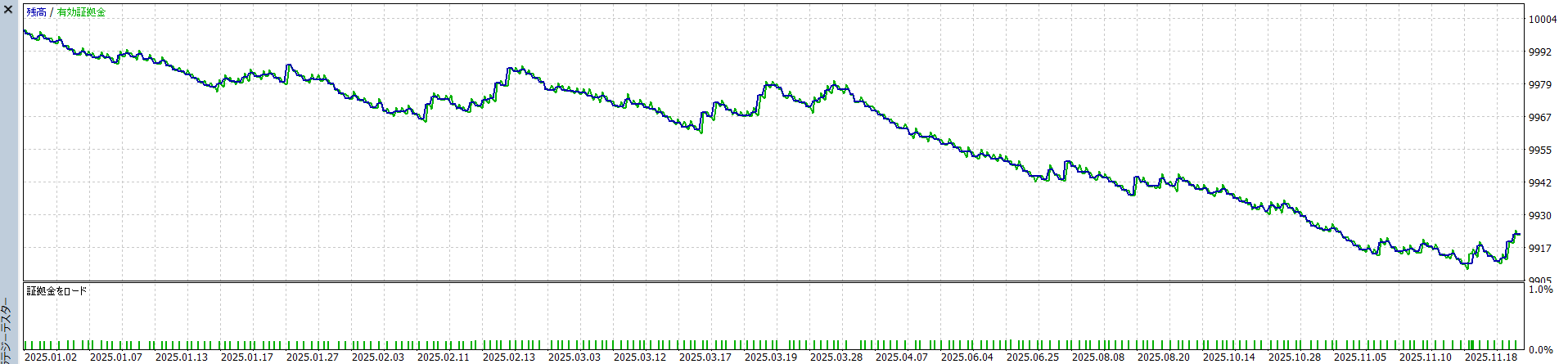Click the 9979 value on the price axis
This screenshot has width=1568, height=364.
click(x=1540, y=85)
